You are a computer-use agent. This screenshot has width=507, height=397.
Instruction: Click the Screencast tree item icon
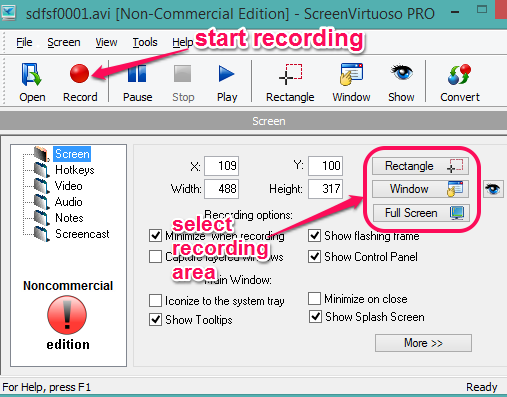(x=41, y=234)
